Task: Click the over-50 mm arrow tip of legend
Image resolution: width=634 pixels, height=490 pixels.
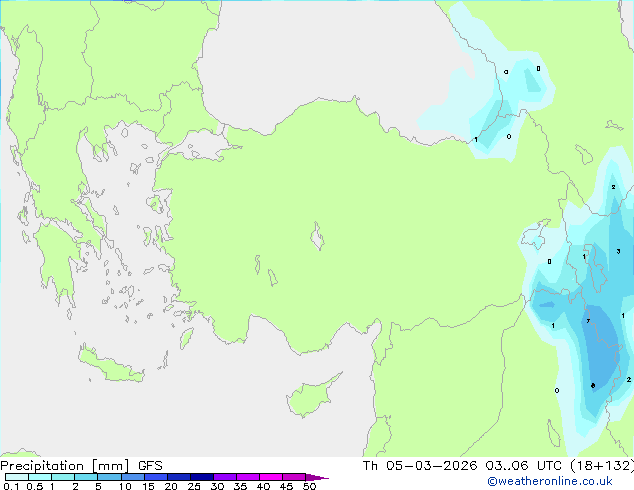Action: click(x=317, y=477)
